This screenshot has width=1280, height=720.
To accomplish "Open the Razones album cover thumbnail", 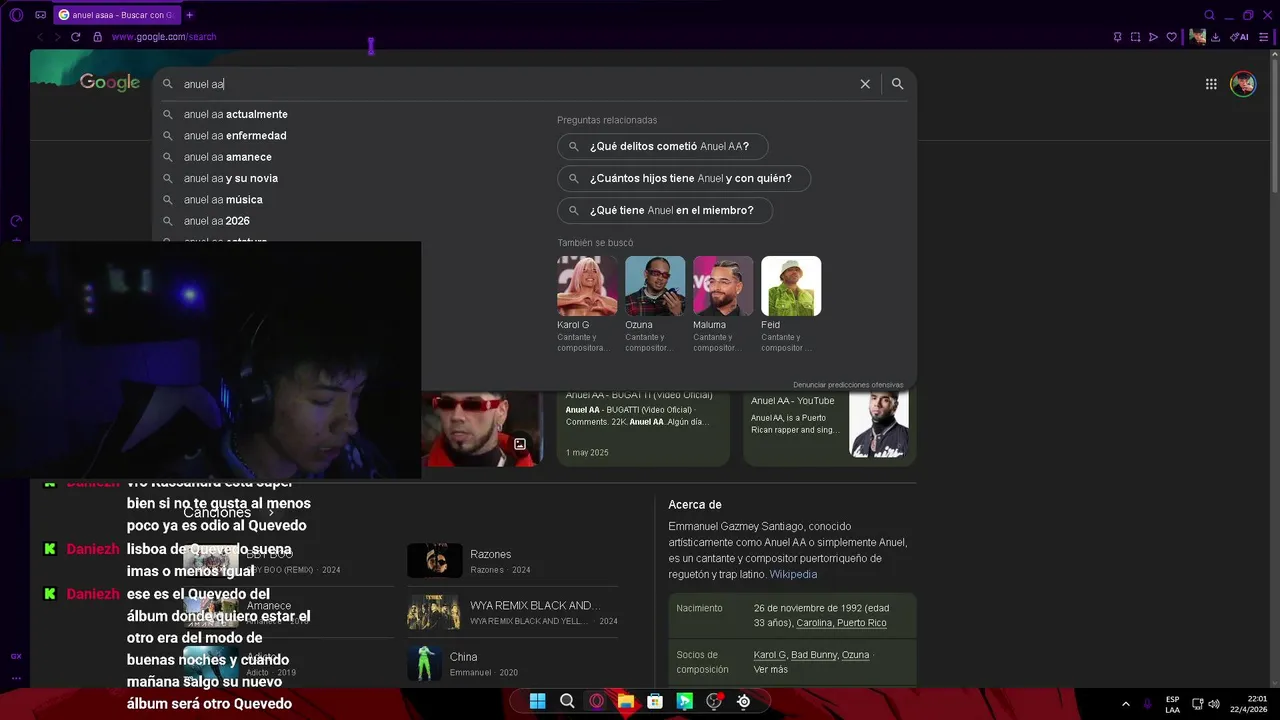I will [x=434, y=561].
